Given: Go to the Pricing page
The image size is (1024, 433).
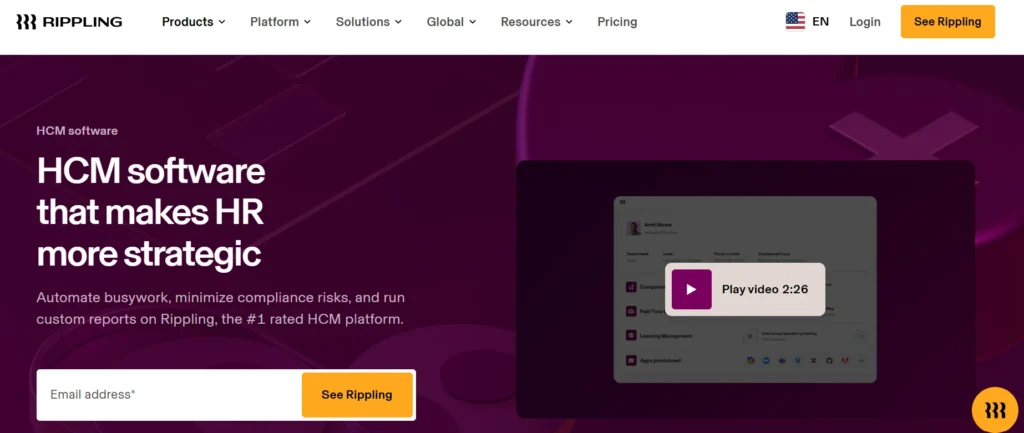Looking at the screenshot, I should coord(617,22).
